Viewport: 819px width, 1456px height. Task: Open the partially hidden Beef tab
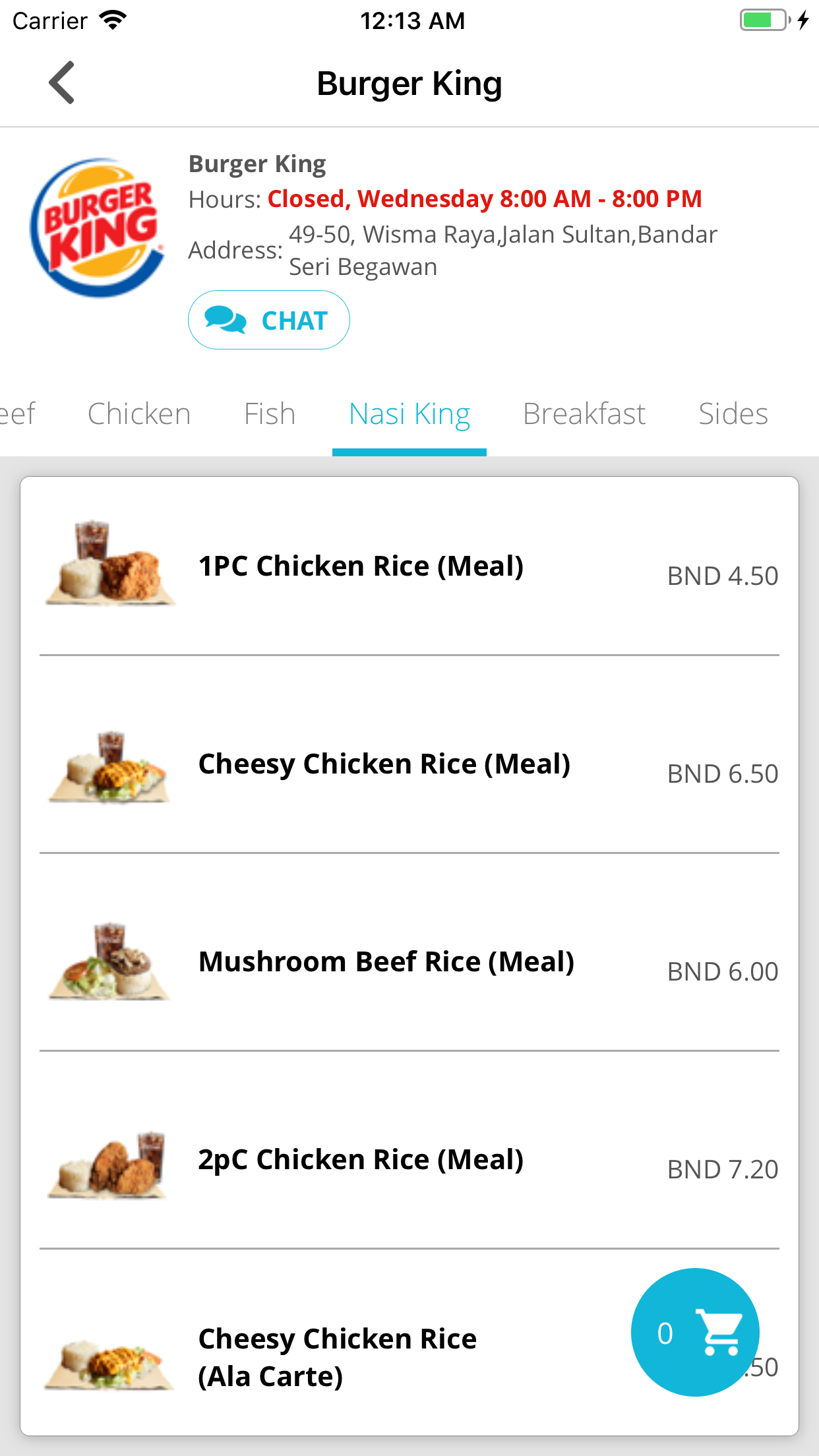(x=18, y=414)
